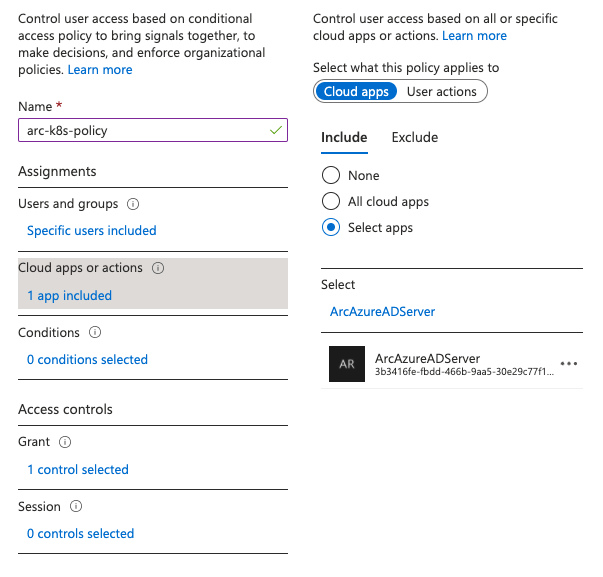The image size is (603, 577).
Task: Open 1 app included link
Action: (x=69, y=295)
